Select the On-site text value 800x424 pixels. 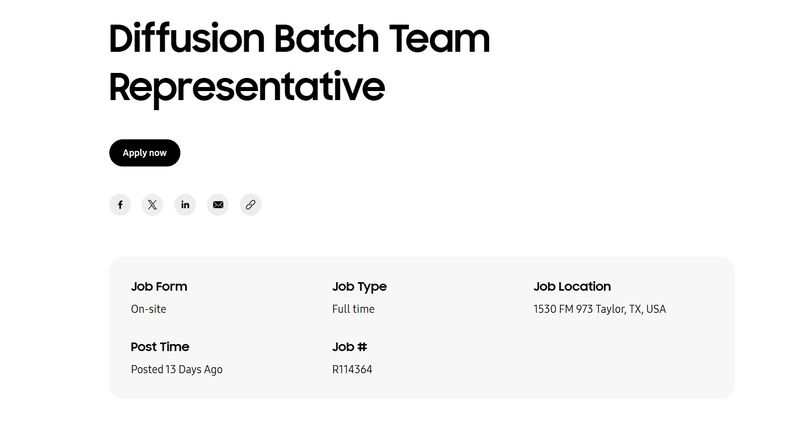[148, 310]
